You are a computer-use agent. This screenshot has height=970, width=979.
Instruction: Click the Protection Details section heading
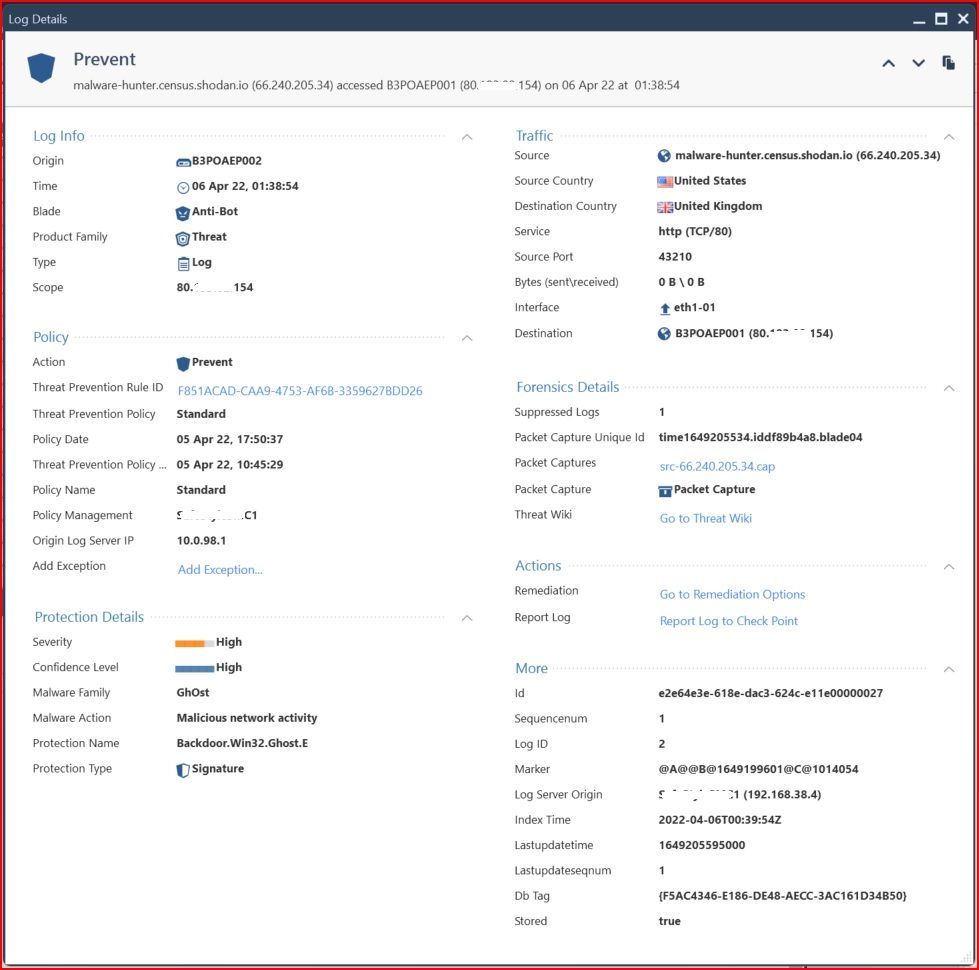point(89,617)
